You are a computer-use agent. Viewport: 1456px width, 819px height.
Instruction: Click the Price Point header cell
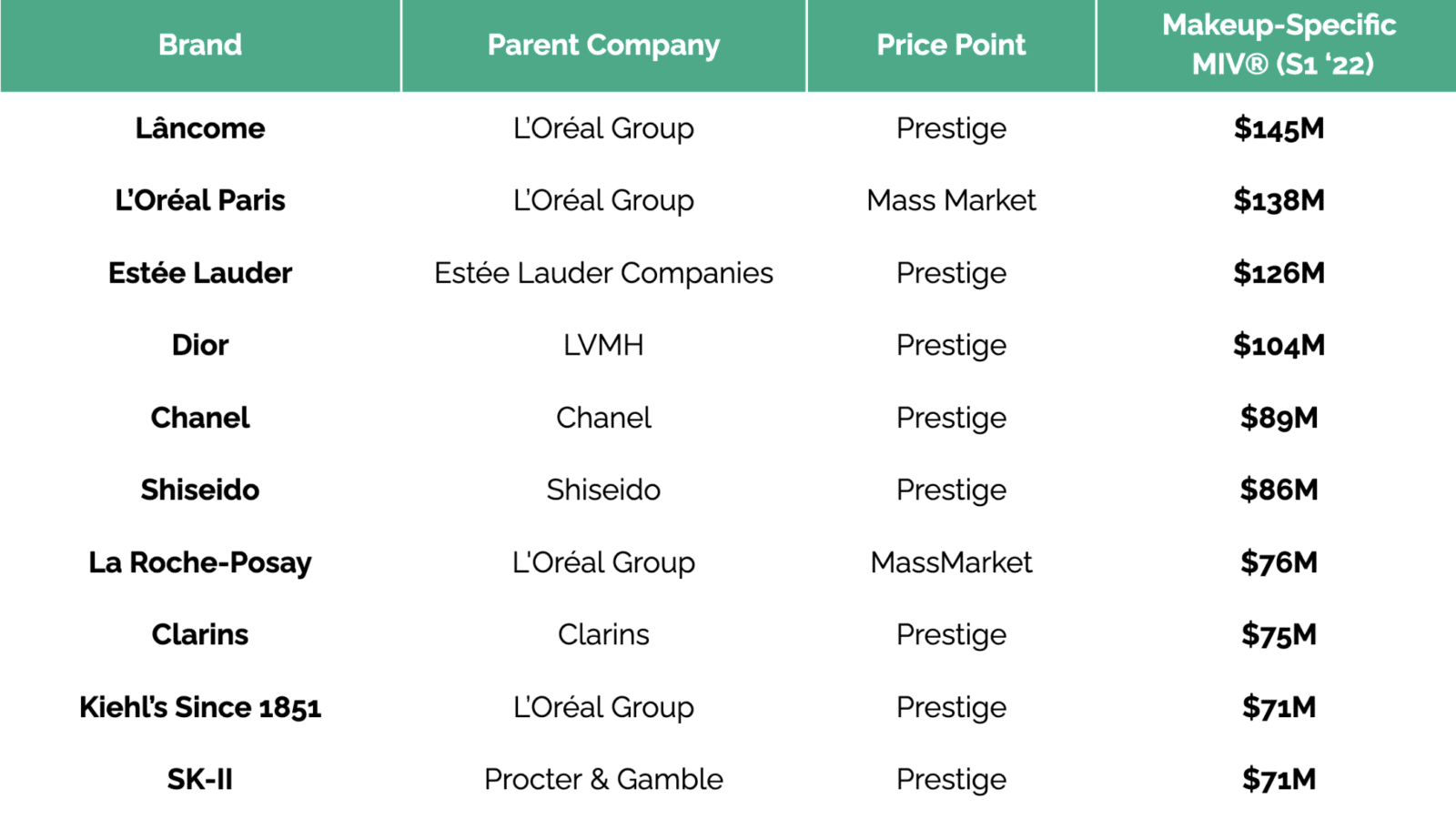[951, 45]
